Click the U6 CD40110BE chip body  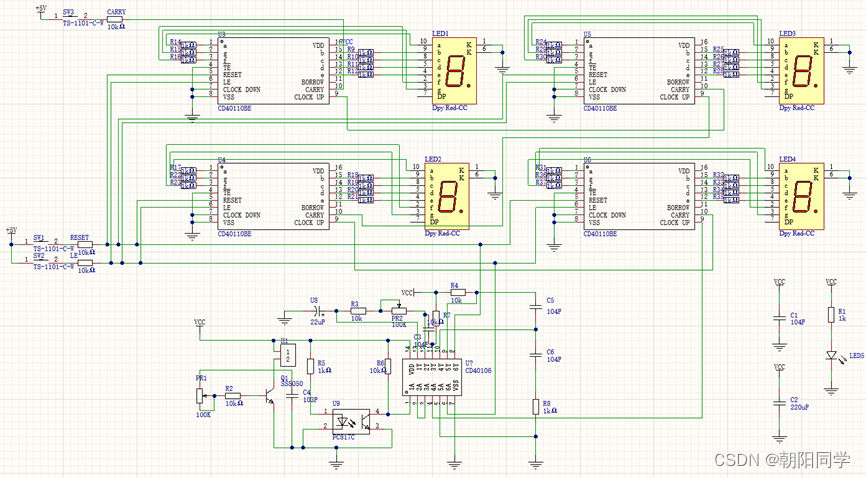(x=639, y=196)
